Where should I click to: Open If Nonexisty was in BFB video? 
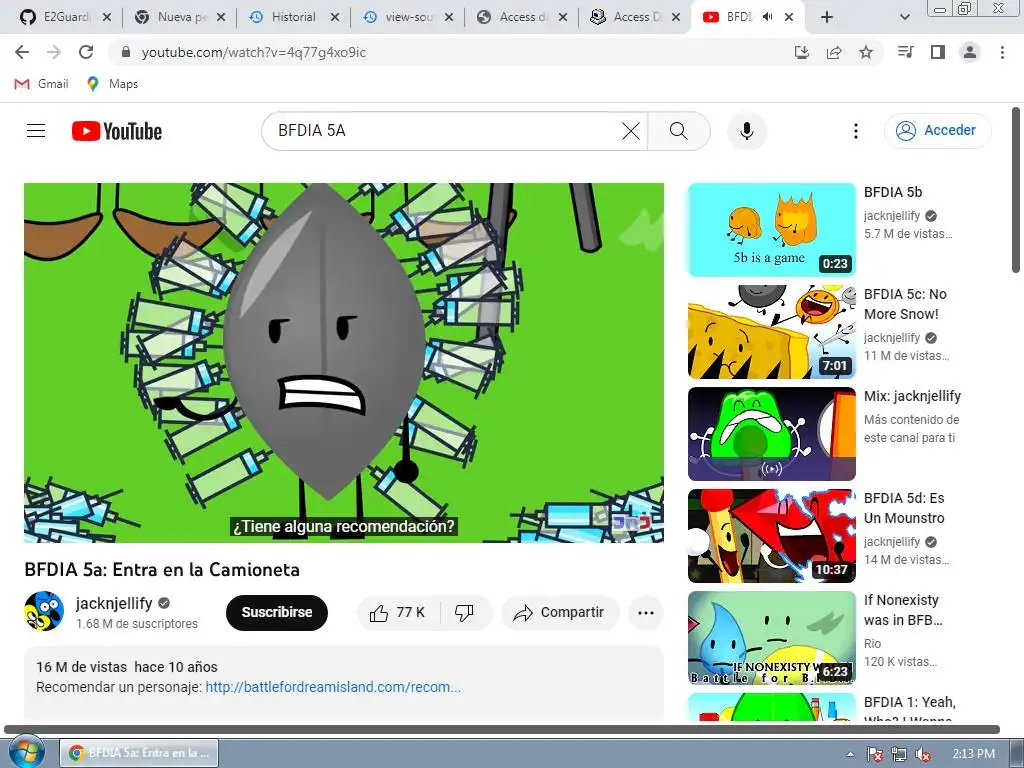772,637
